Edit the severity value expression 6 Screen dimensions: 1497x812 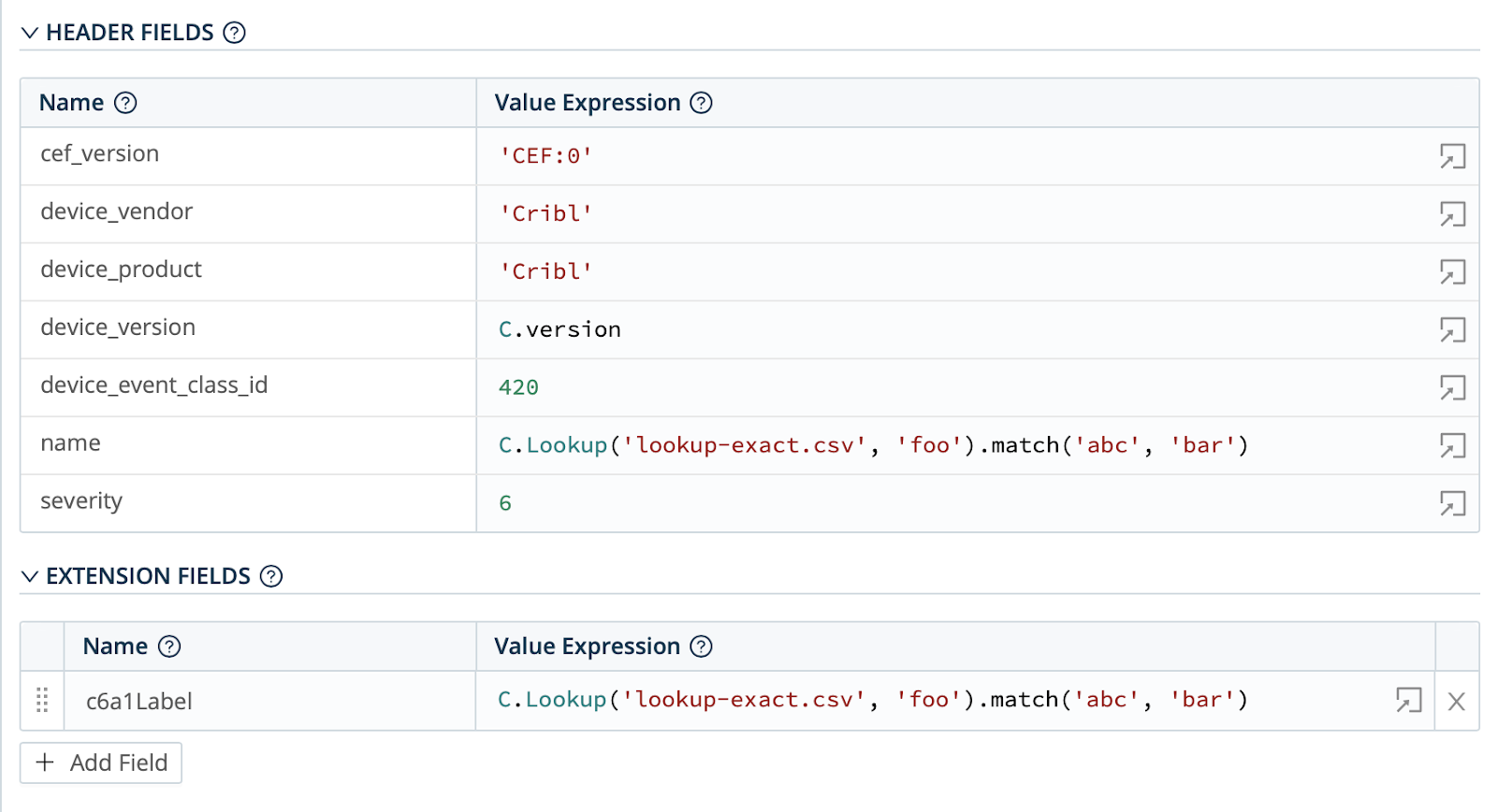pos(936,503)
